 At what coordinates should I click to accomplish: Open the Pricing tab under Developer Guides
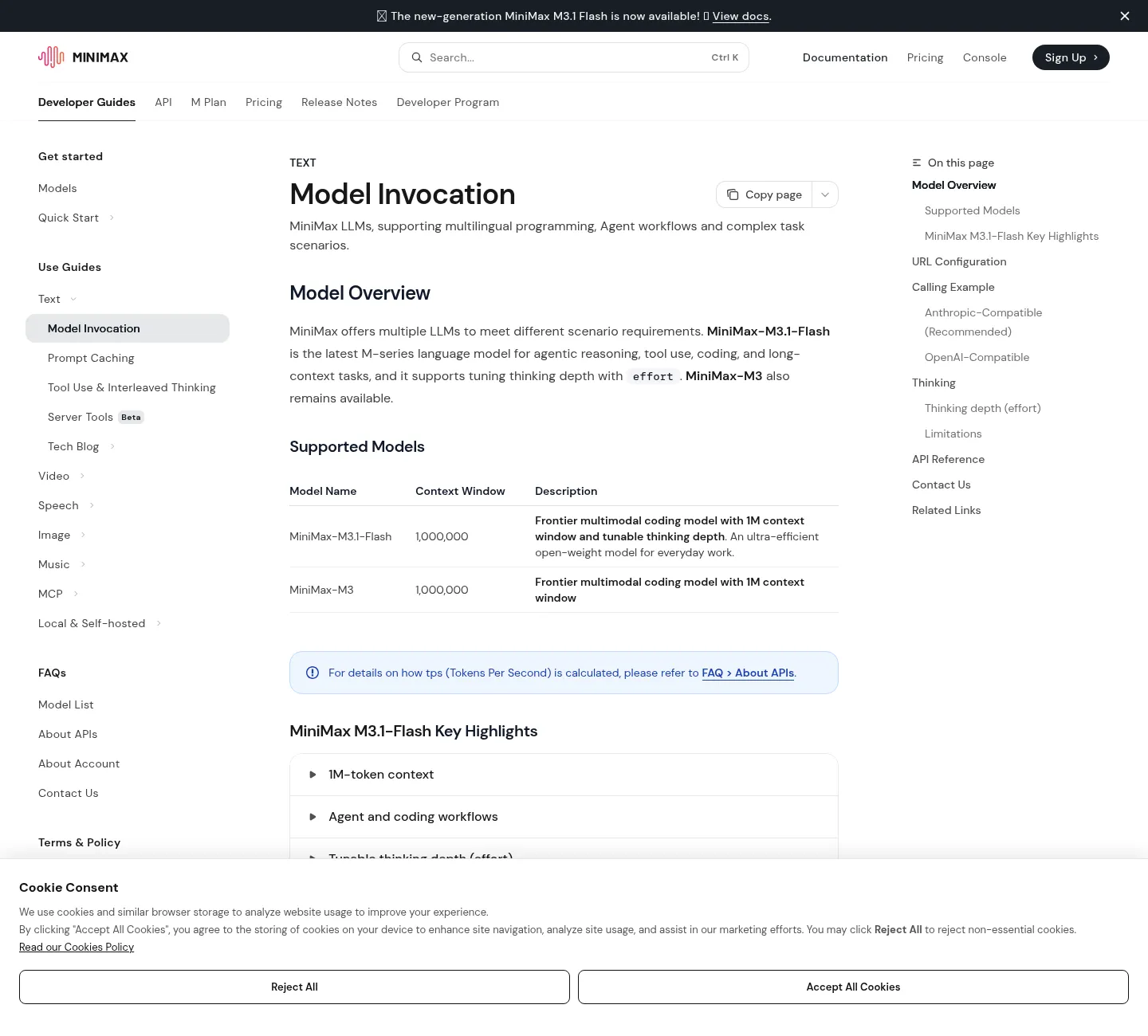click(264, 102)
